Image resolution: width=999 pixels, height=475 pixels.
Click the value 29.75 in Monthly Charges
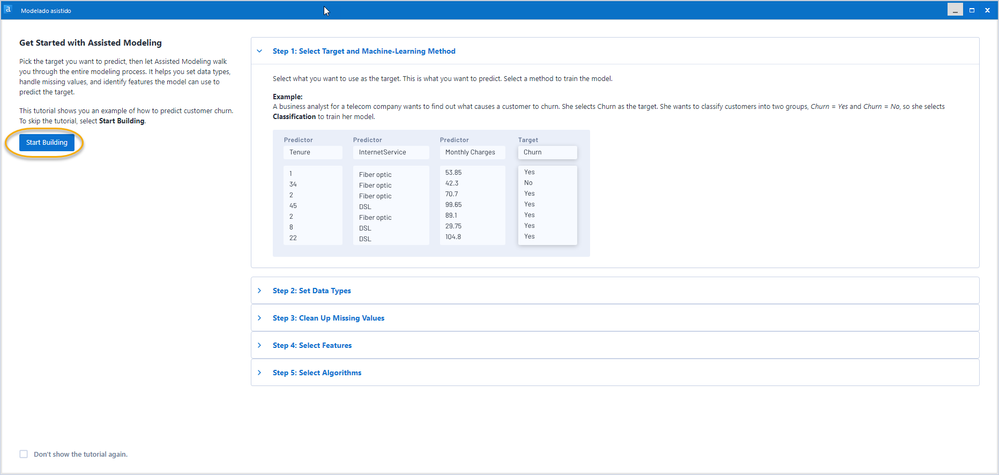click(453, 225)
